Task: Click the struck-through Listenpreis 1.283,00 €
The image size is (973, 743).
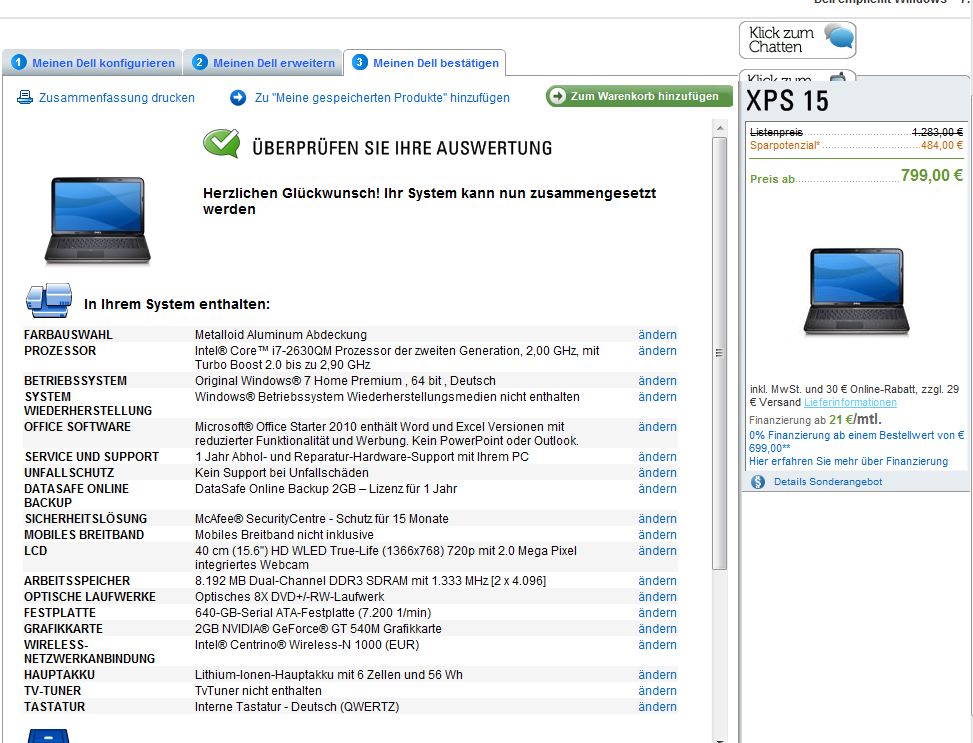Action: pyautogui.click(x=937, y=132)
